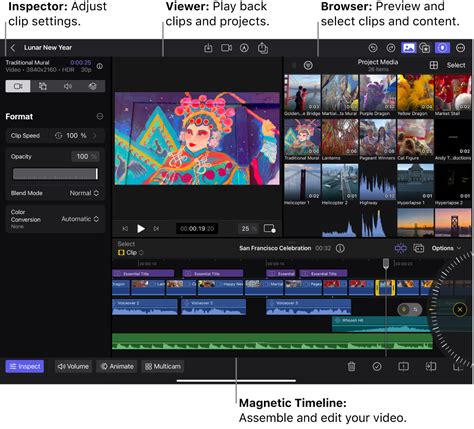Viewport: 474px width, 429px height.
Task: Open timeline clip appearance icon
Action: (x=419, y=248)
